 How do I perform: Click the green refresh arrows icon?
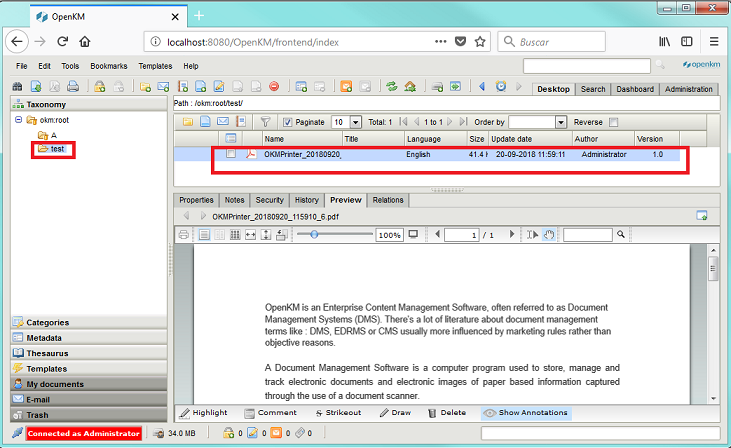point(392,86)
